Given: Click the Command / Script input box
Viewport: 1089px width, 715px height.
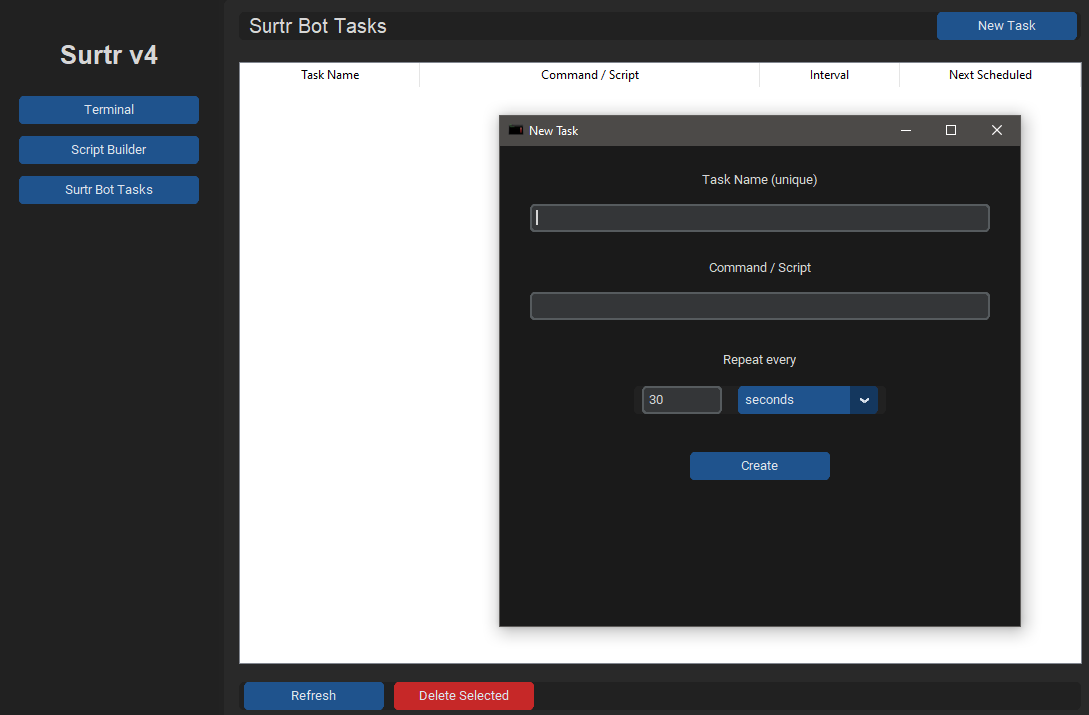Looking at the screenshot, I should [759, 305].
